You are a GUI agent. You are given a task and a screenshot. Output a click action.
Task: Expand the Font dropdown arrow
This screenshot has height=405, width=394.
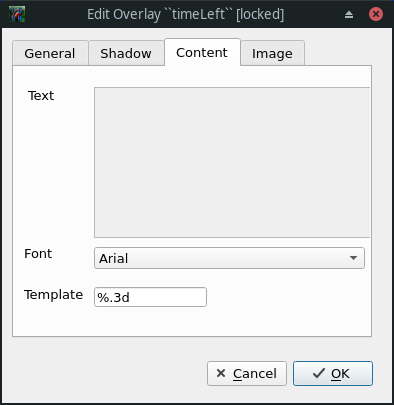coord(353,258)
